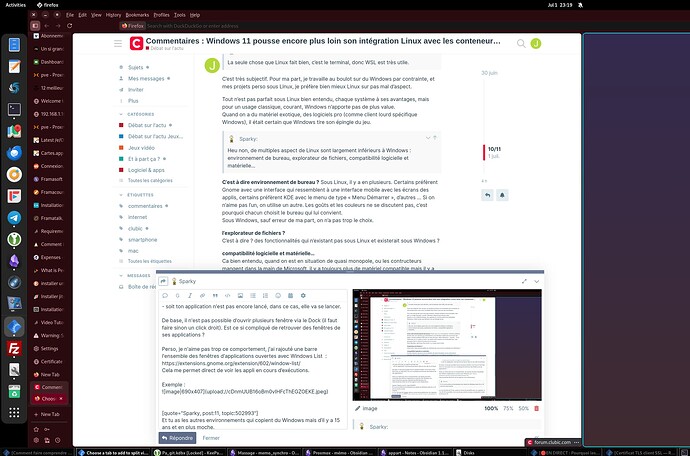Open the History menu
690x456 pixels.
[x=113, y=15]
